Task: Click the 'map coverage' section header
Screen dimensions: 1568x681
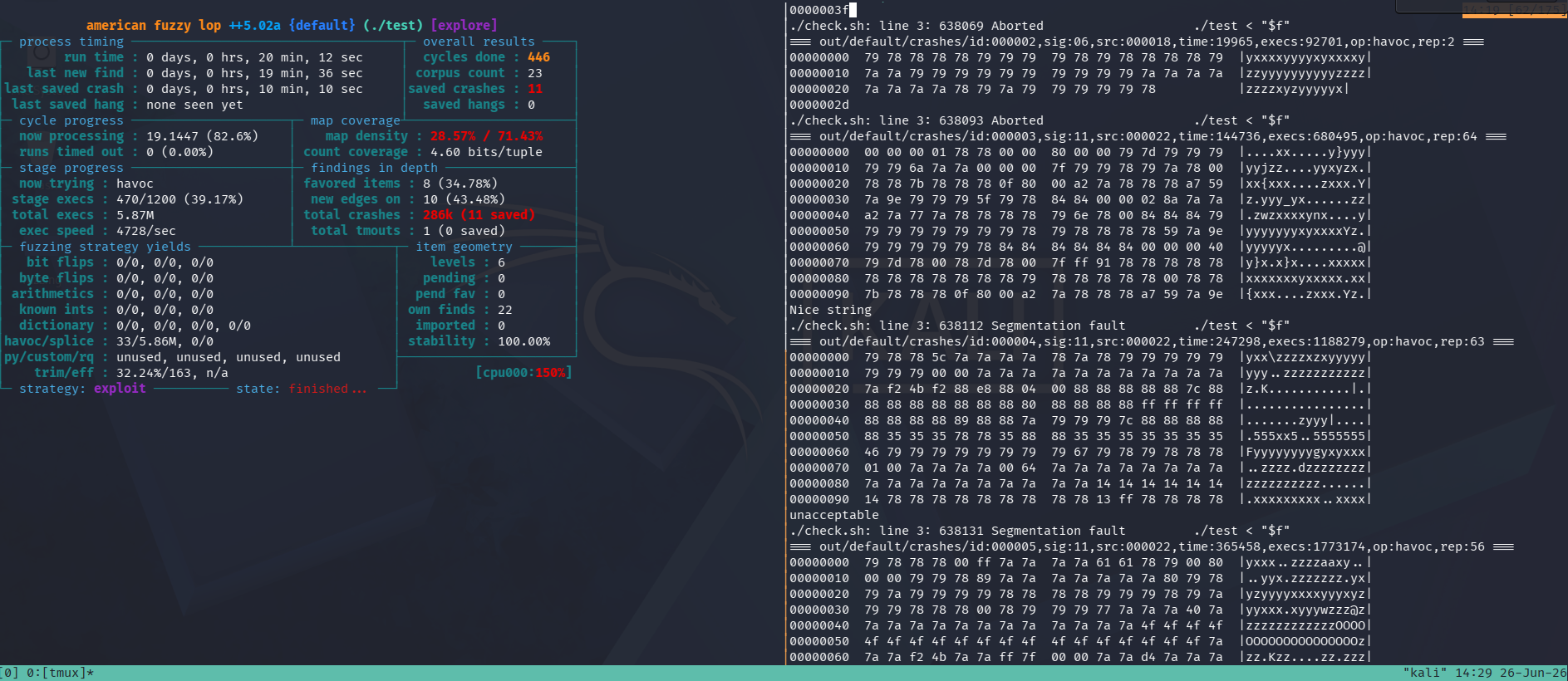Action: click(356, 120)
